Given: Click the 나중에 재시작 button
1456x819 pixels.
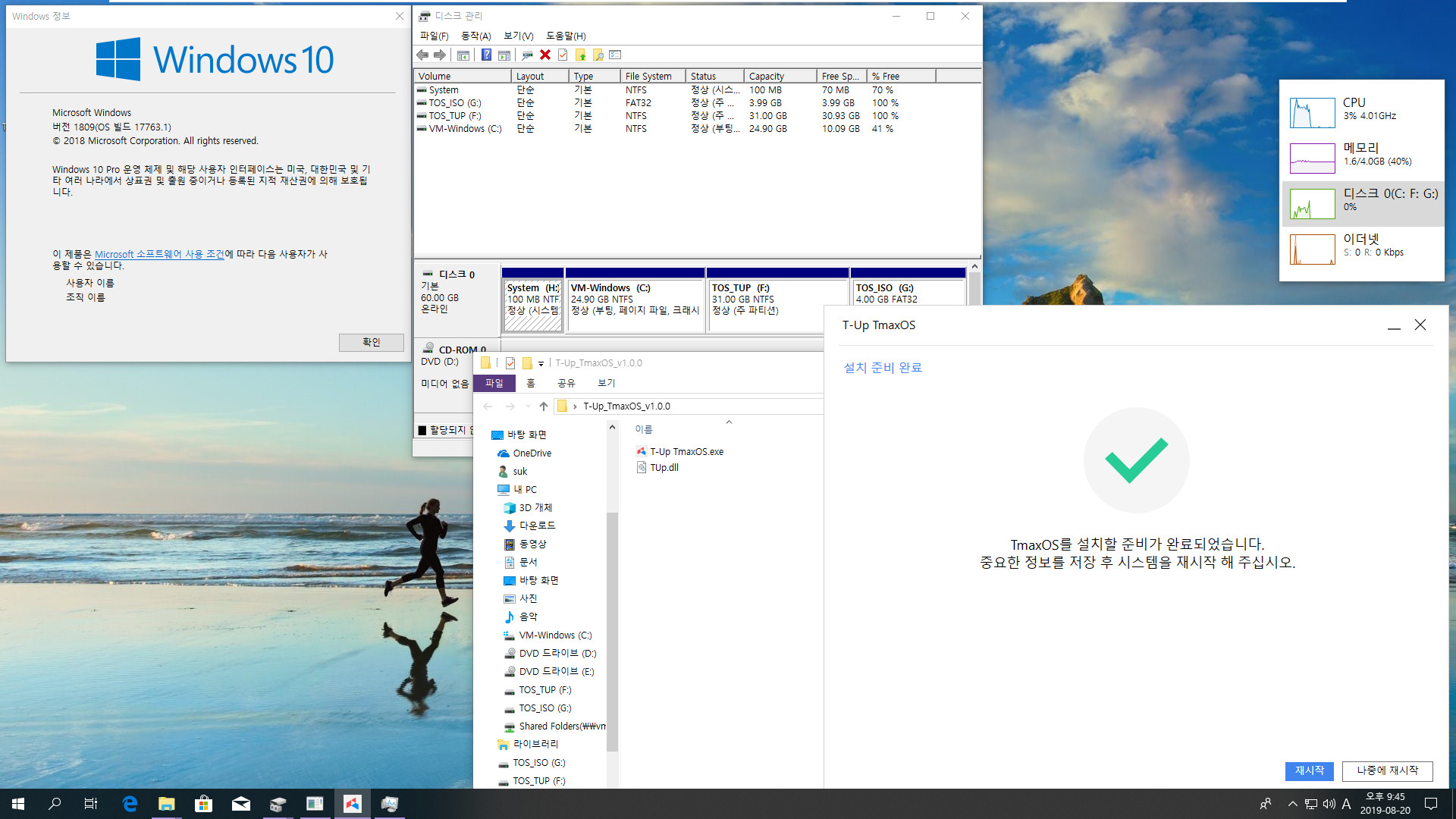Looking at the screenshot, I should tap(1387, 770).
